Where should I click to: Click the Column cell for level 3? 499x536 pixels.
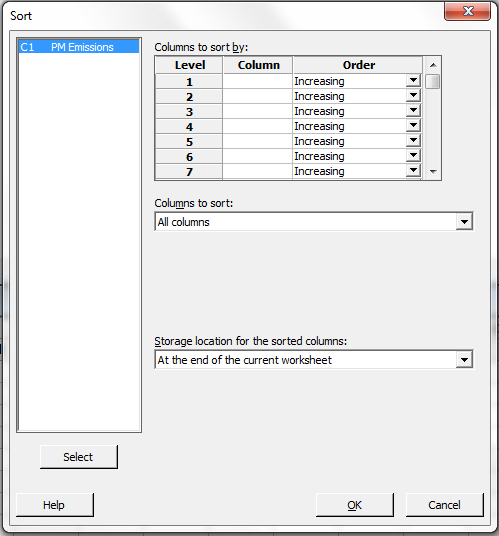(x=257, y=111)
